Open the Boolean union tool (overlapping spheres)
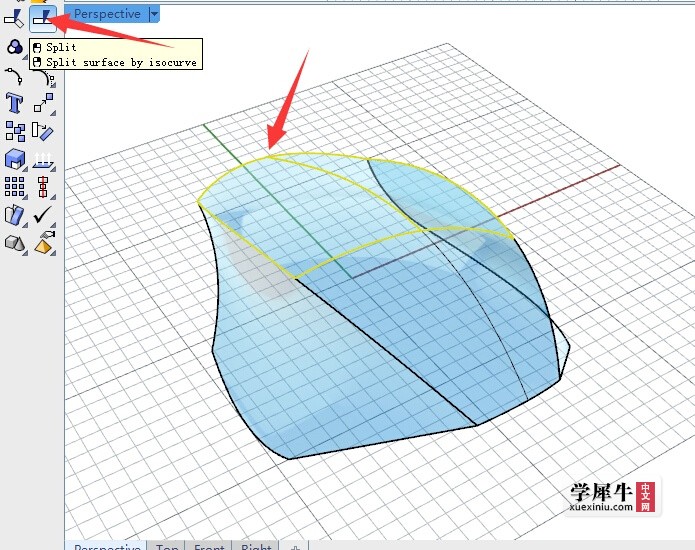The width and height of the screenshot is (695, 550). (x=15, y=47)
